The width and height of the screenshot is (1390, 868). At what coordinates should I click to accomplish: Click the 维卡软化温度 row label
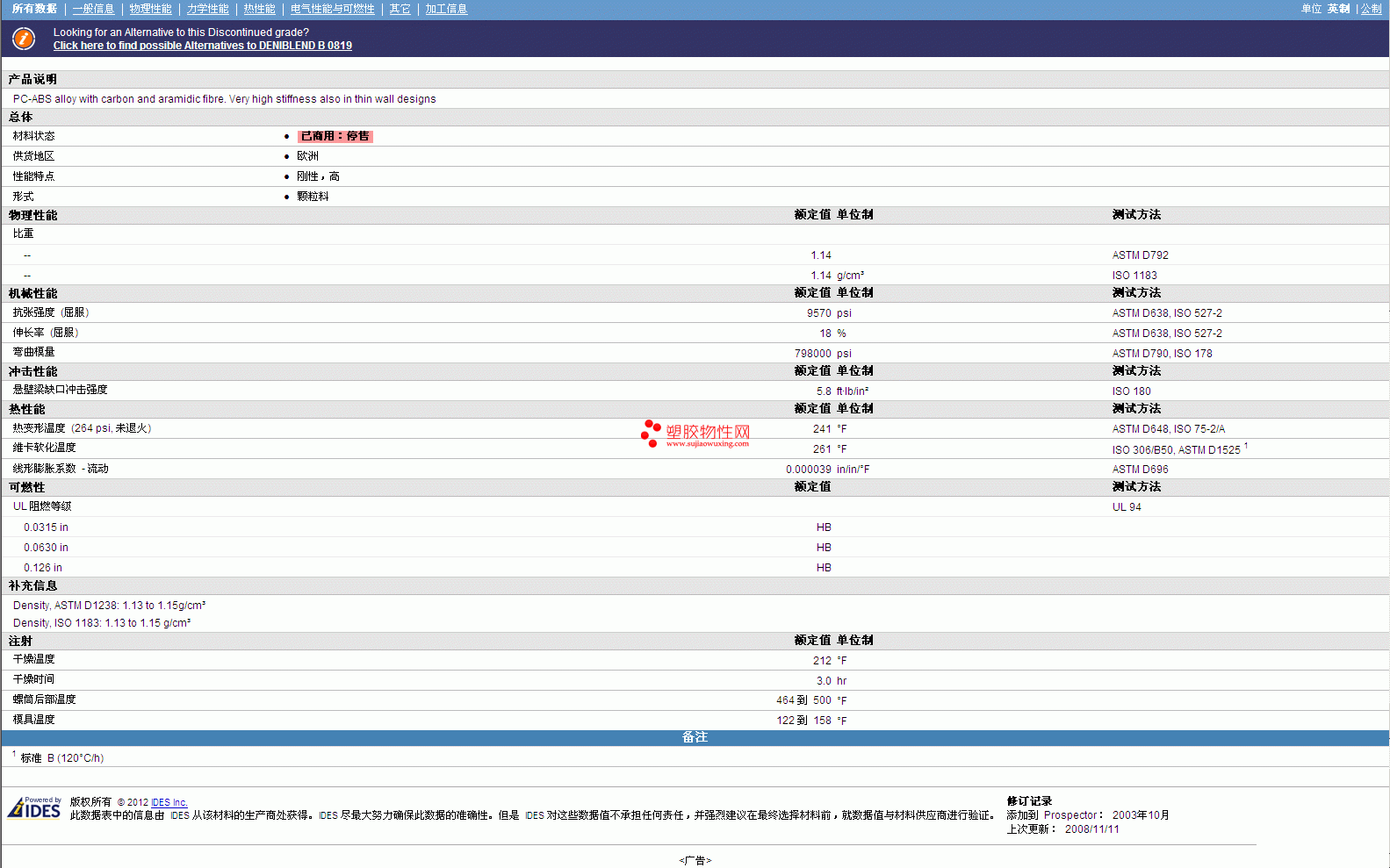(x=44, y=448)
